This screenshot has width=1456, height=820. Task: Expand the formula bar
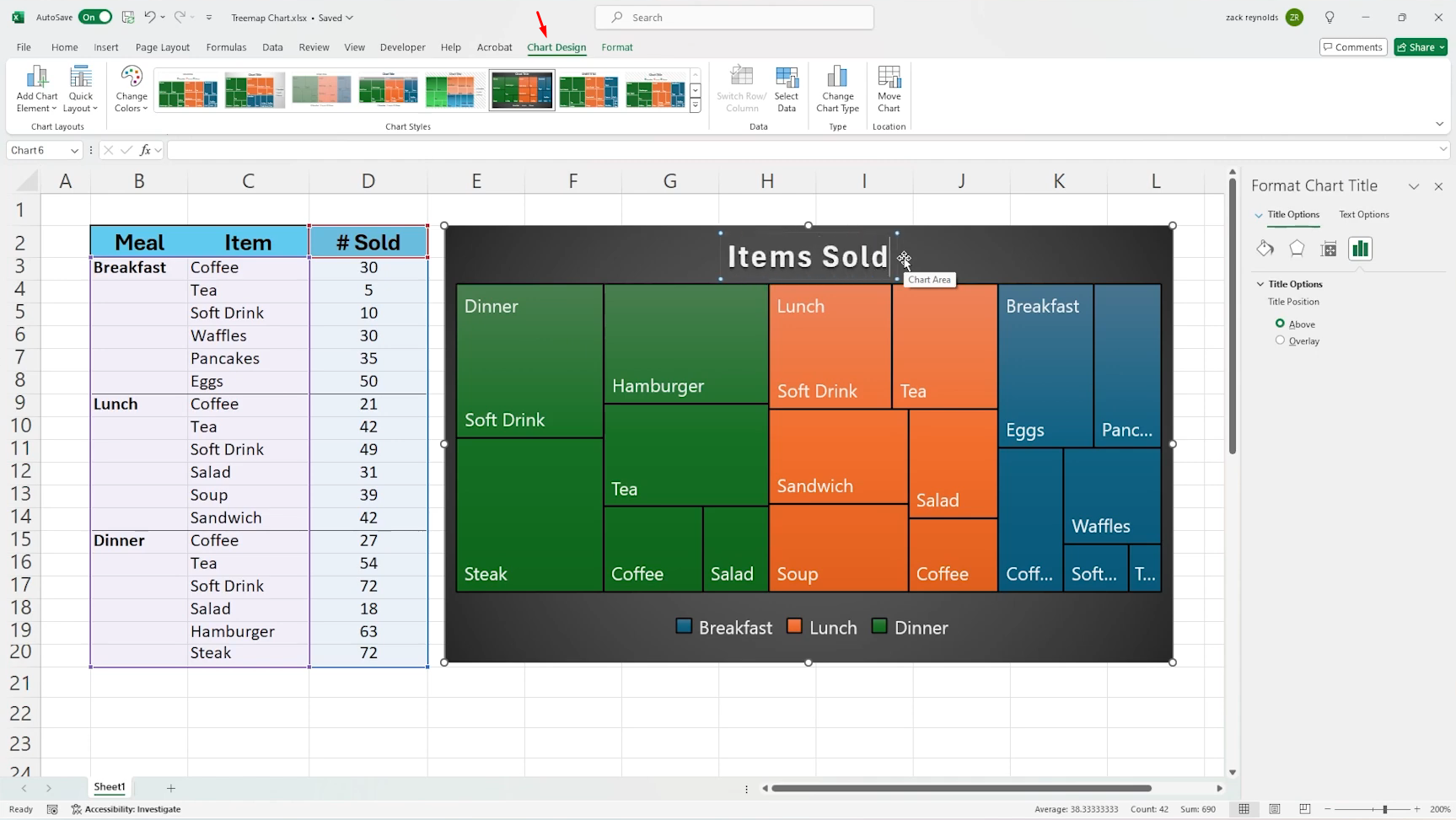click(x=1443, y=149)
